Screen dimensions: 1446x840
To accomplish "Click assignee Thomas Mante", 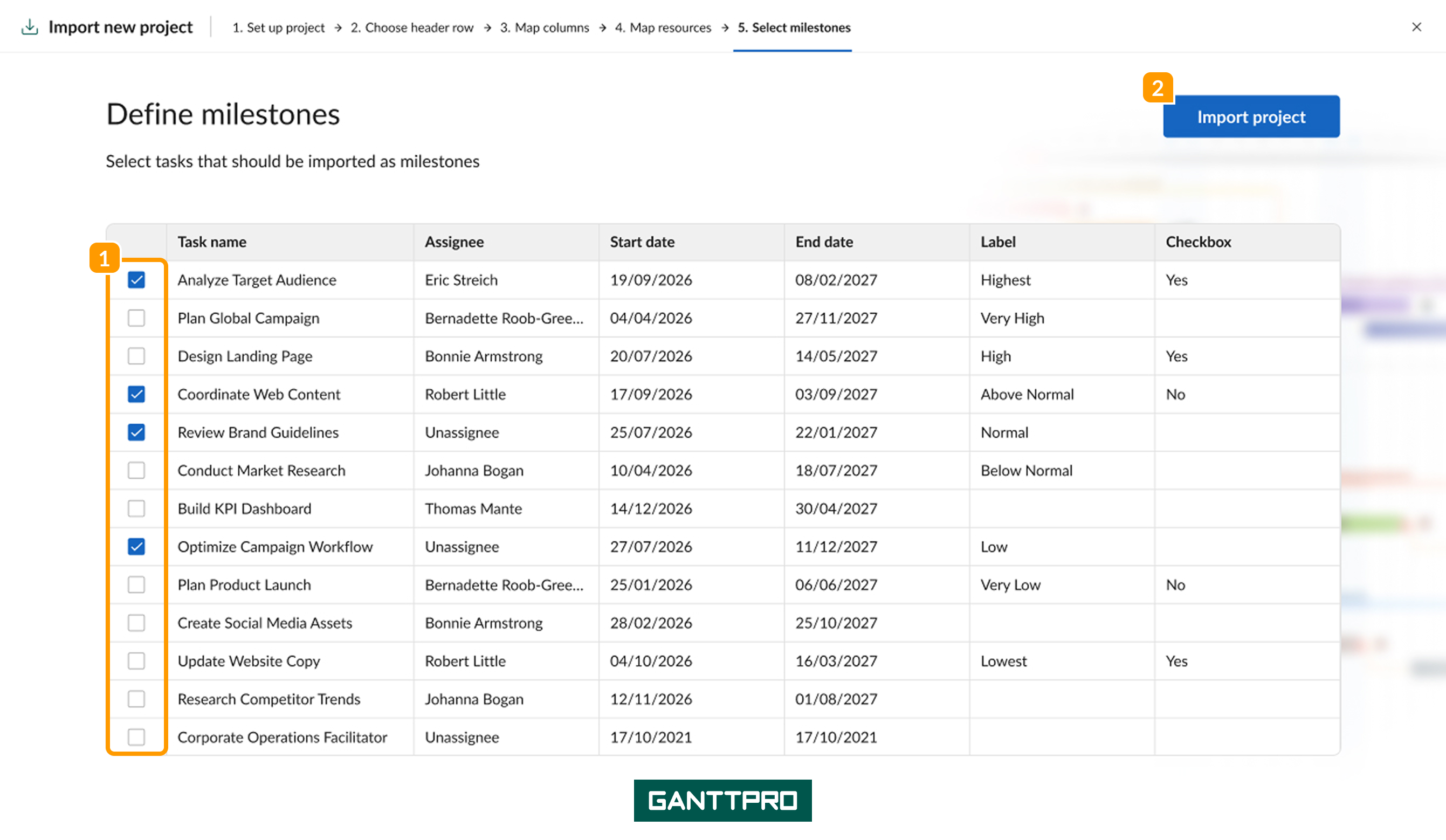I will coord(473,508).
